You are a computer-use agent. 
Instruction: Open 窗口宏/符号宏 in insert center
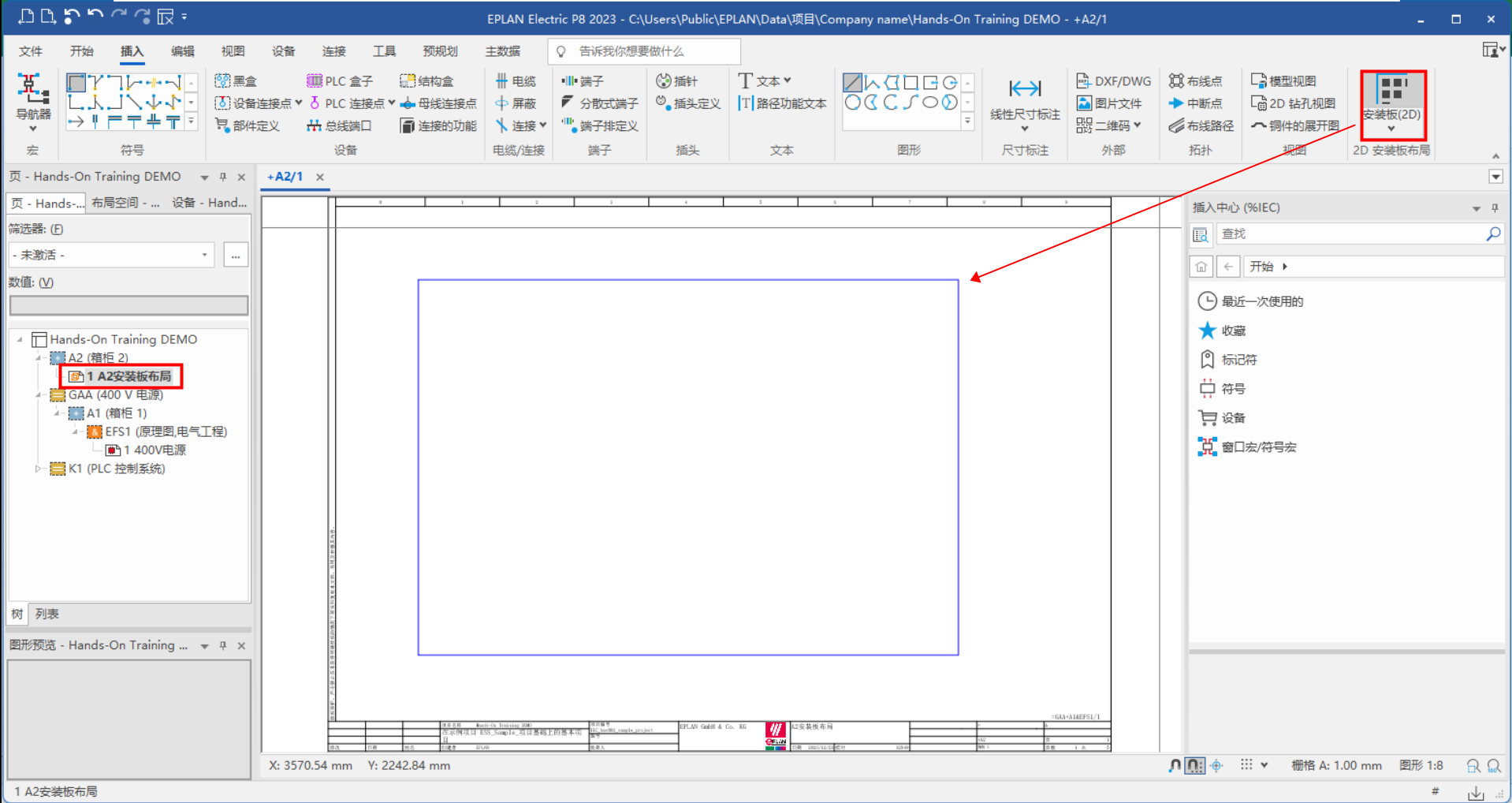1248,447
